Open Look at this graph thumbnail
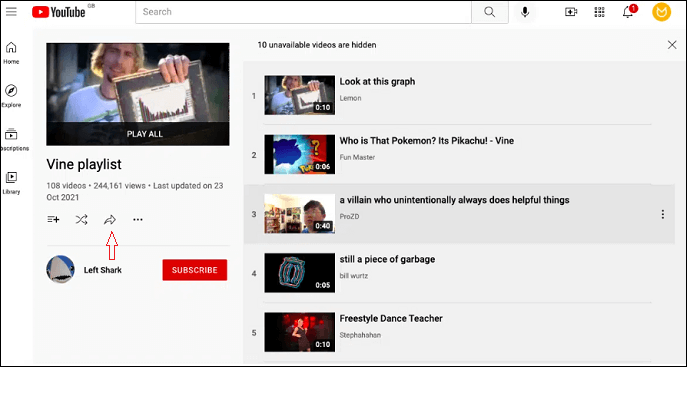700x393 pixels. click(300, 95)
